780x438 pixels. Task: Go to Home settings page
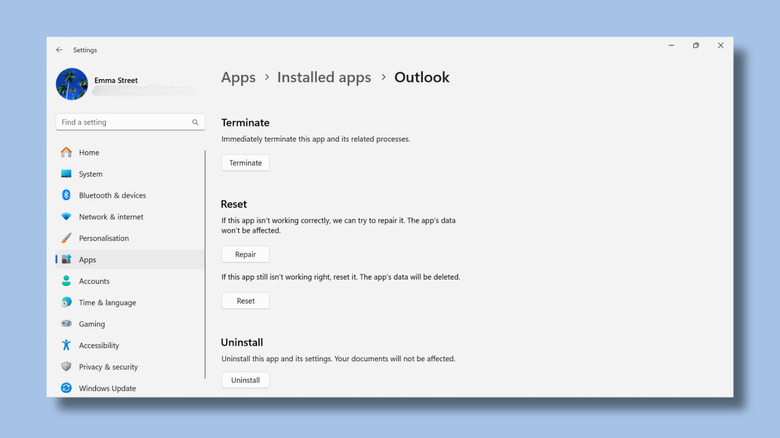89,152
